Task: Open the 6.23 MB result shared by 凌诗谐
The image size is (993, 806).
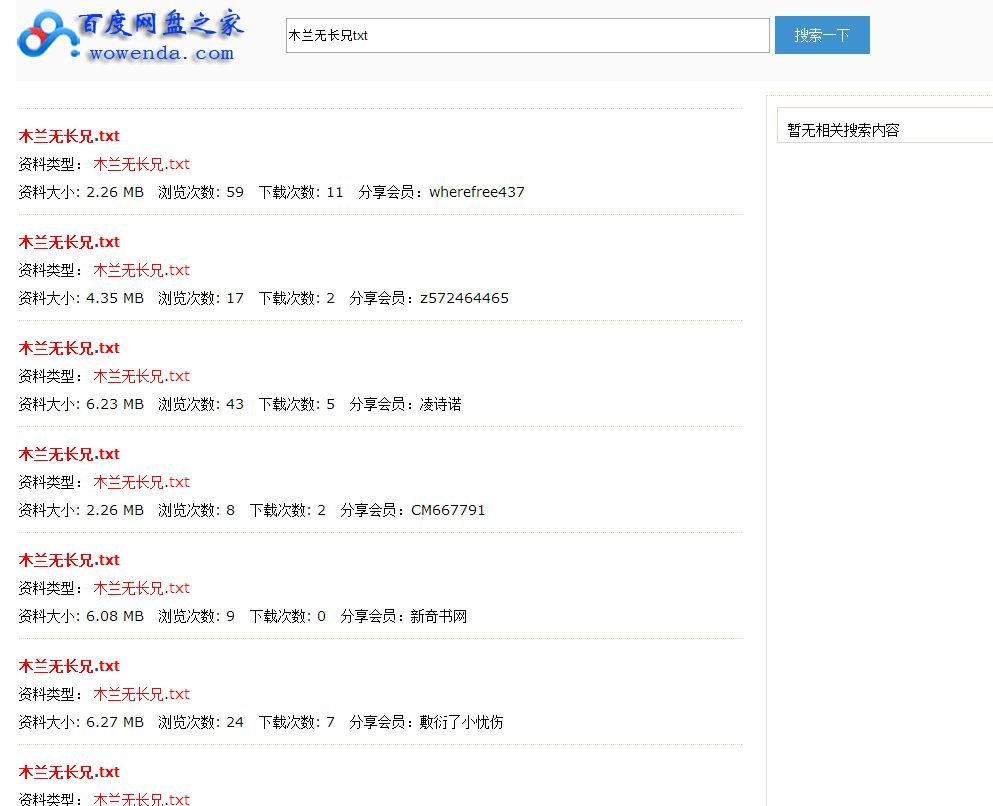Action: click(x=68, y=348)
